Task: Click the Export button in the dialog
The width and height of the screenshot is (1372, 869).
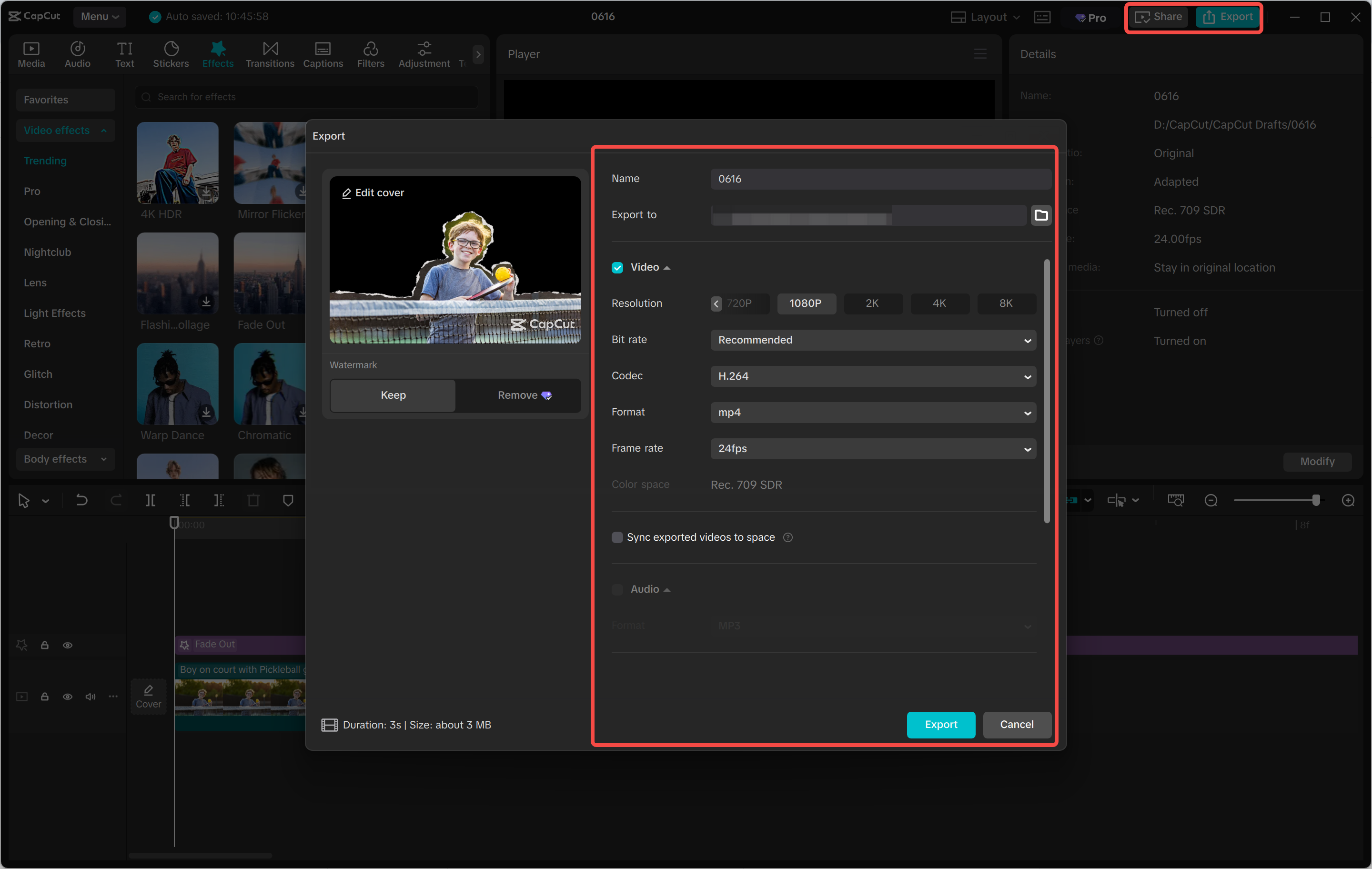Action: tap(941, 724)
